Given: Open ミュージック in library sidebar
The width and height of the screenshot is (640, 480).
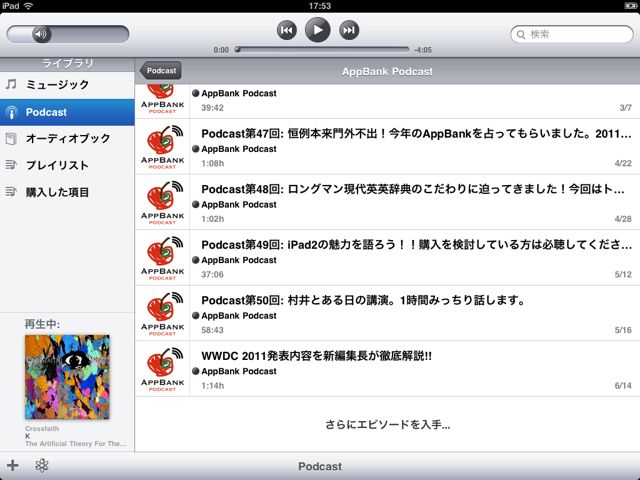Looking at the screenshot, I should (x=67, y=85).
